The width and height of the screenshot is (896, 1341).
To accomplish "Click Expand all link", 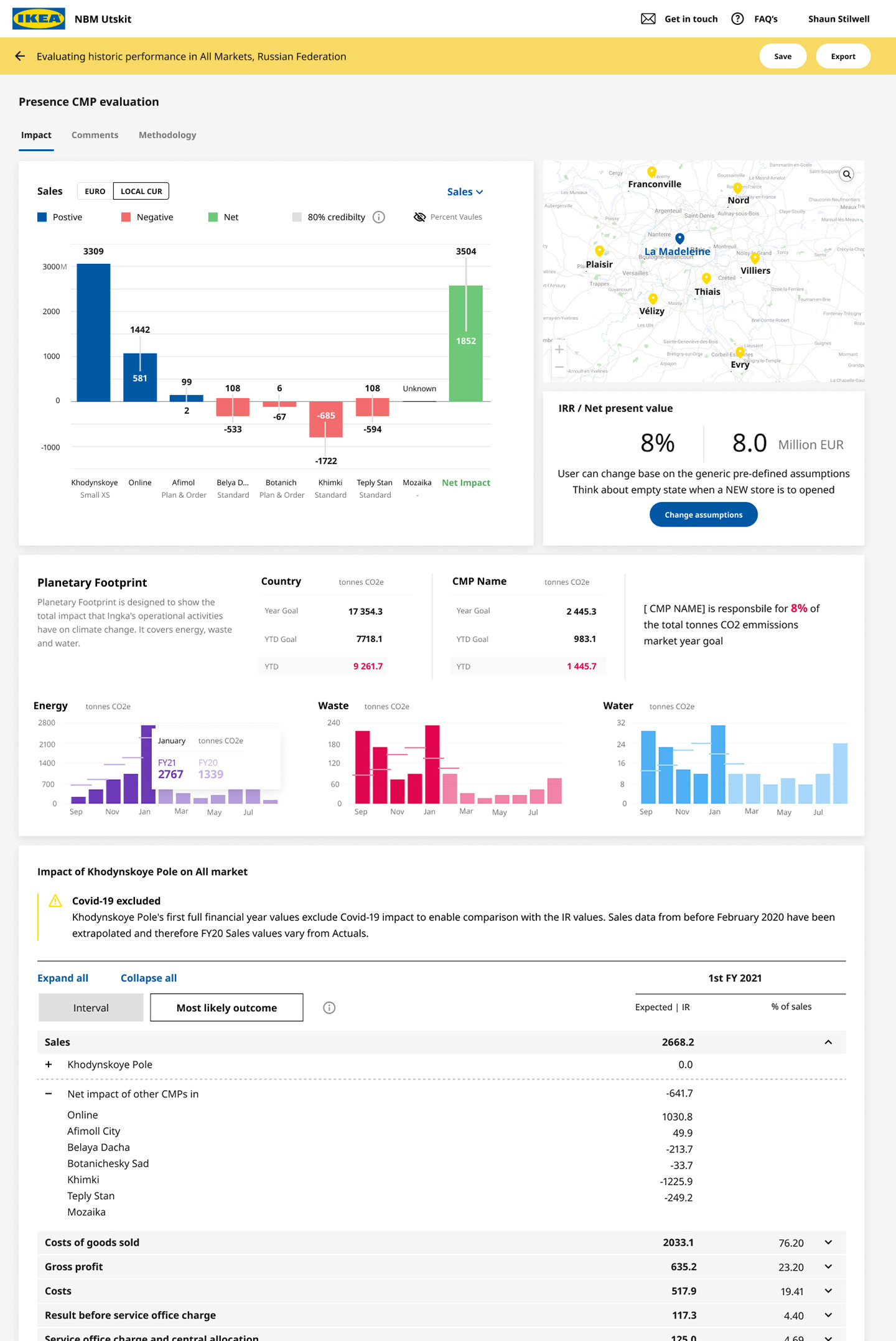I will tap(63, 978).
